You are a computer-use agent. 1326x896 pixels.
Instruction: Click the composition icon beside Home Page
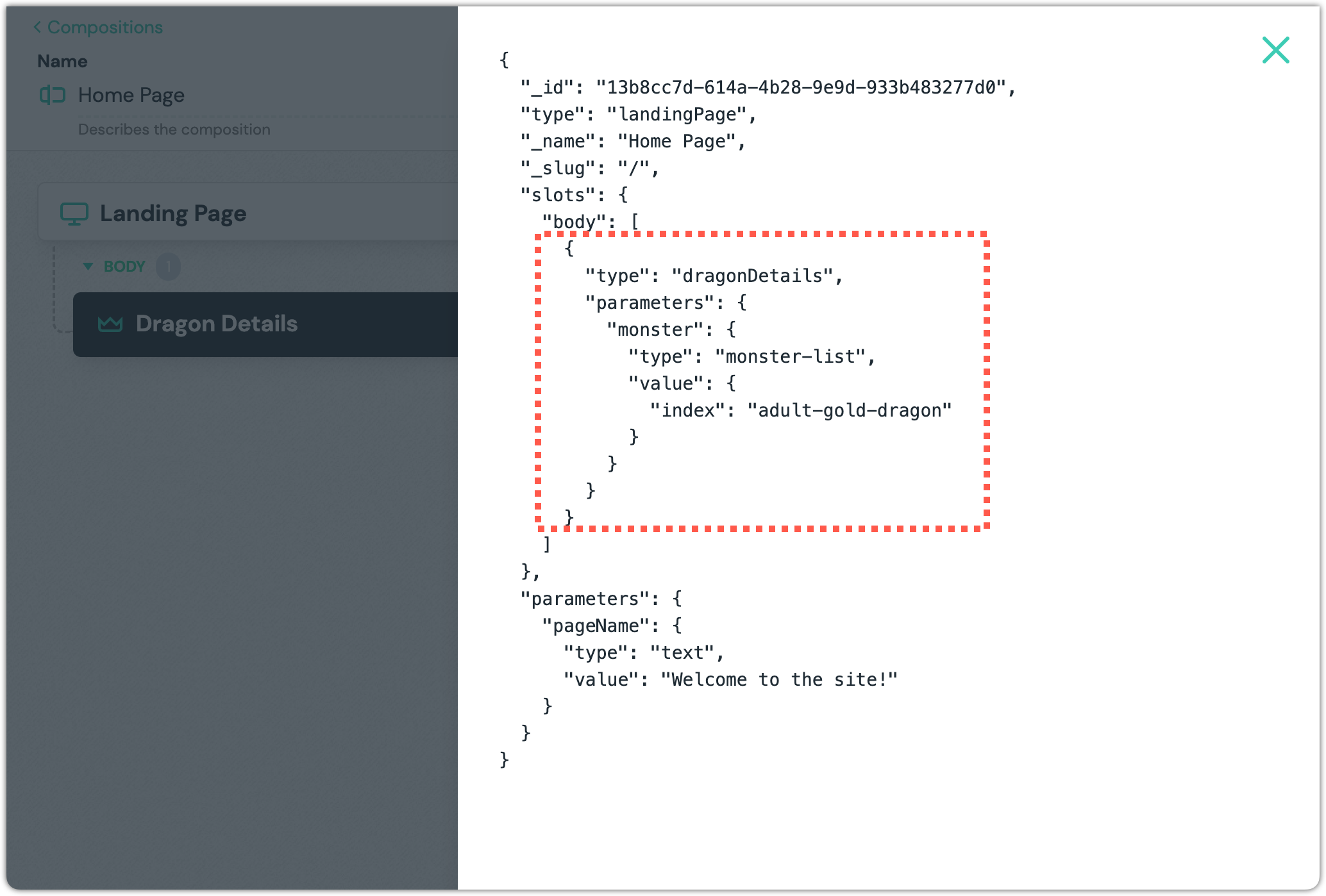(53, 95)
